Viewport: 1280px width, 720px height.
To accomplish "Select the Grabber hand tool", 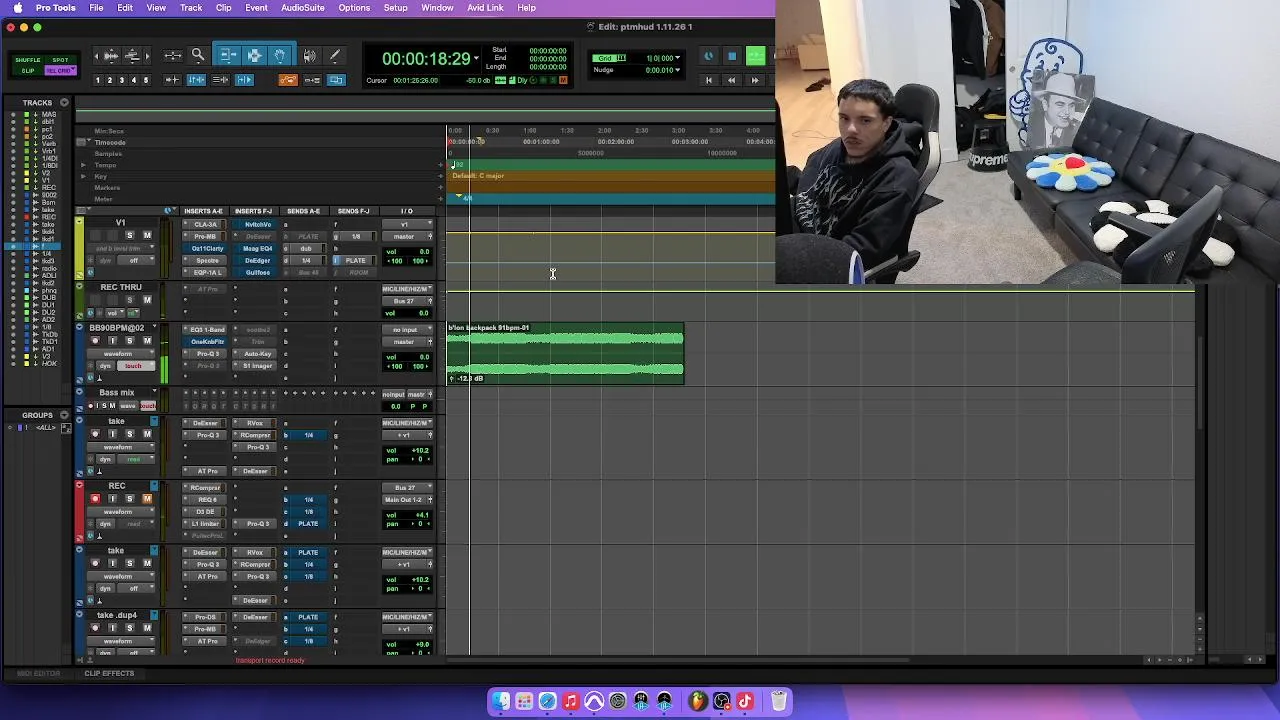I will click(280, 56).
